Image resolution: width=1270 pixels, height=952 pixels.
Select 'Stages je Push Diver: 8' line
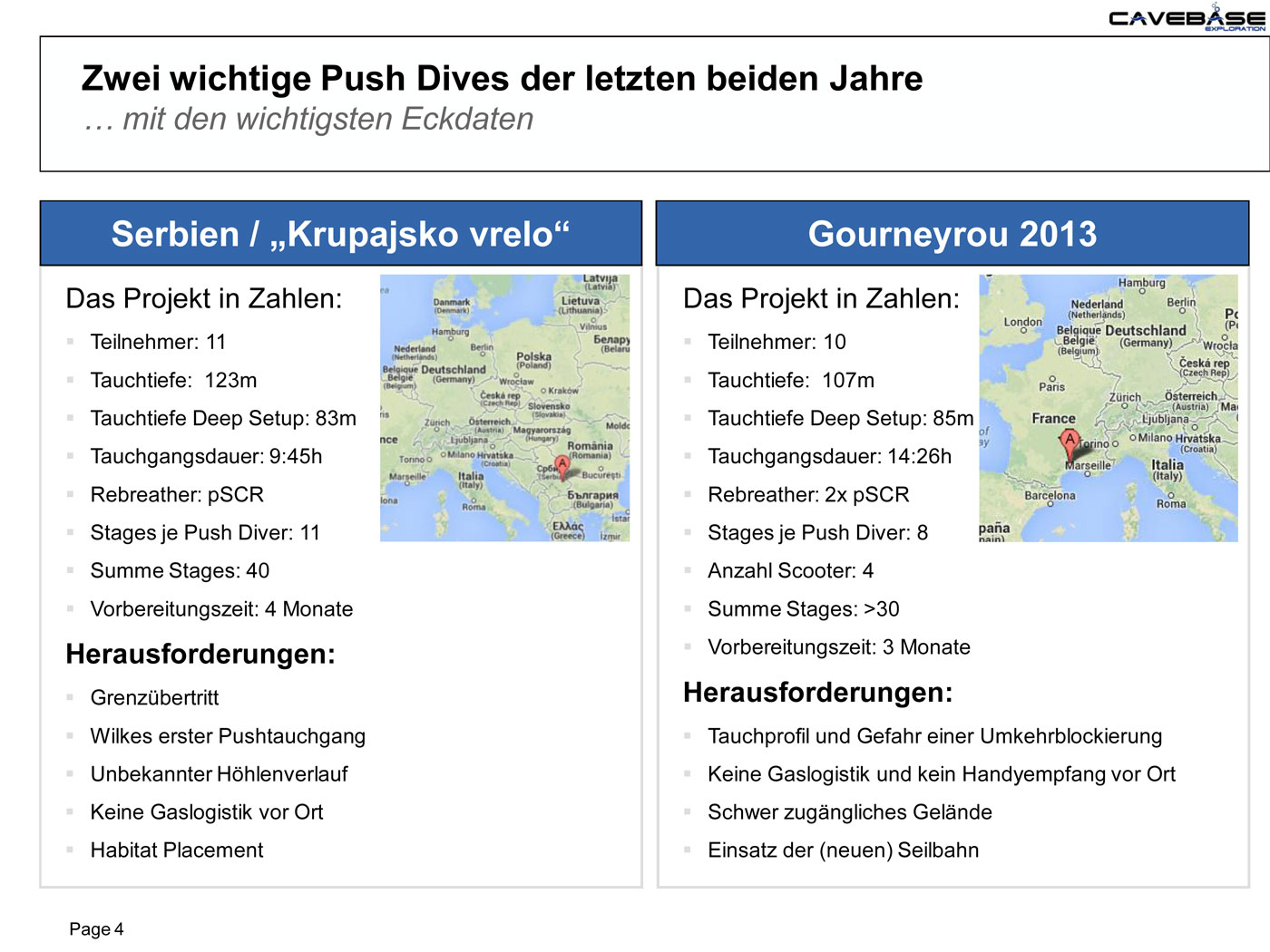point(818,532)
